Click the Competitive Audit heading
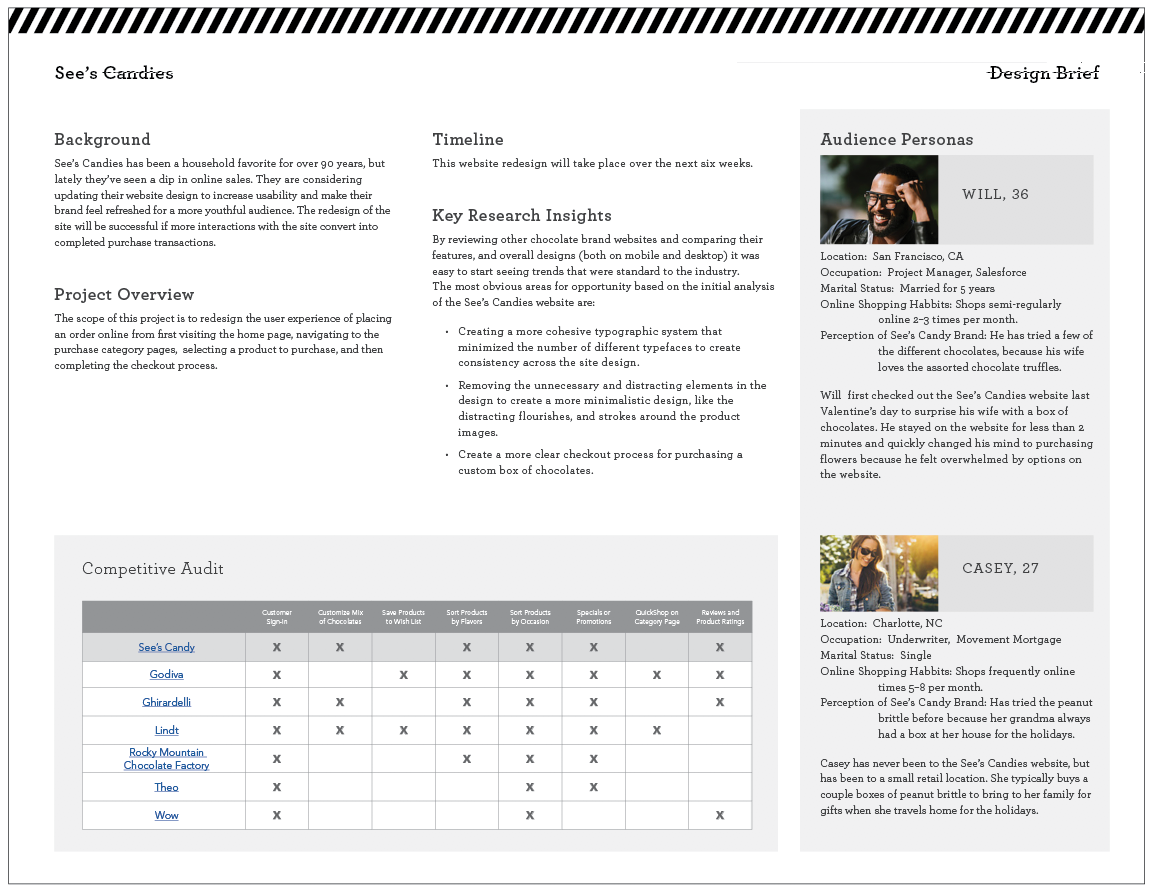This screenshot has height=892, width=1152. coord(153,569)
